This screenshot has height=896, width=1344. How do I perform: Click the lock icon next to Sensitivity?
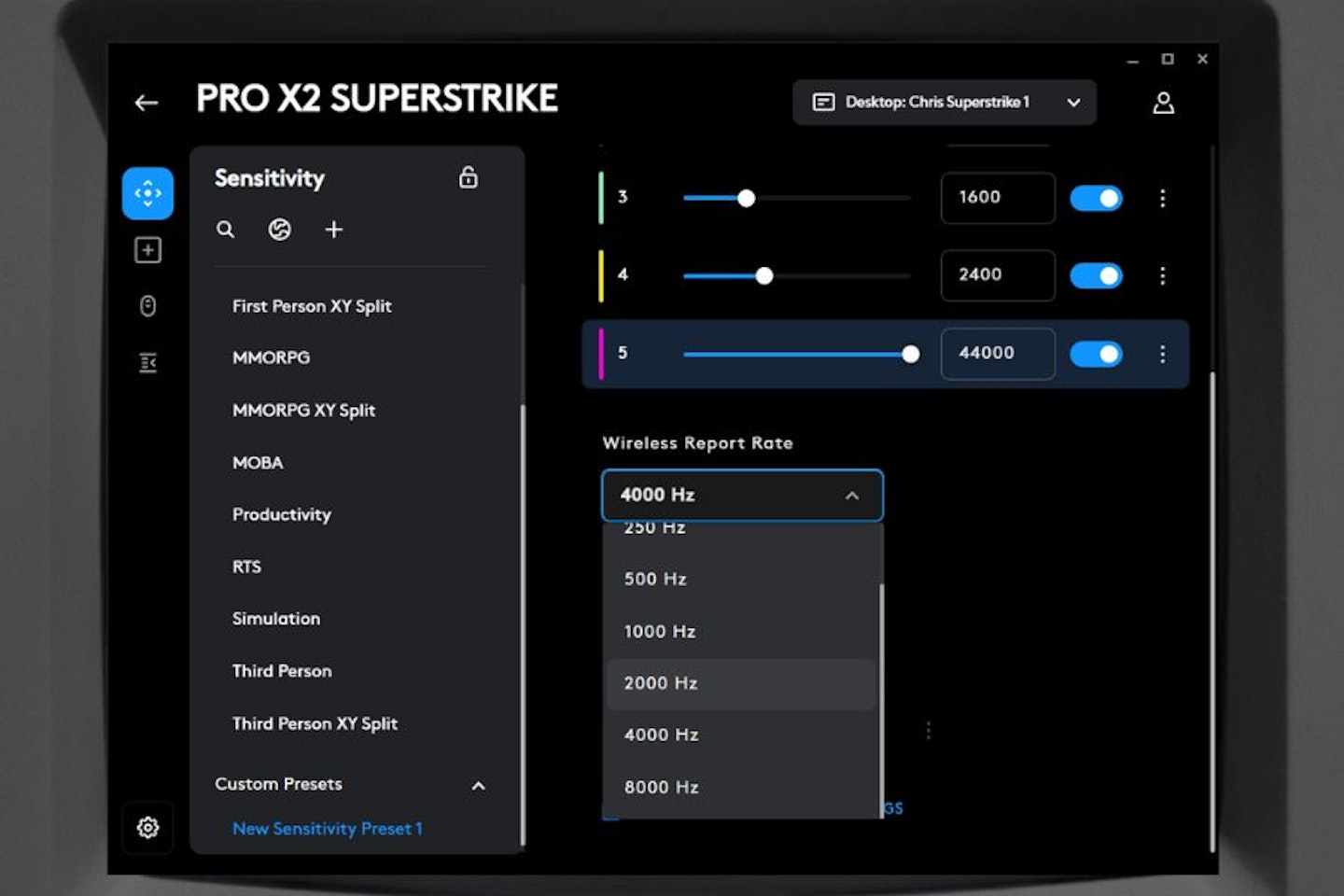click(x=469, y=177)
